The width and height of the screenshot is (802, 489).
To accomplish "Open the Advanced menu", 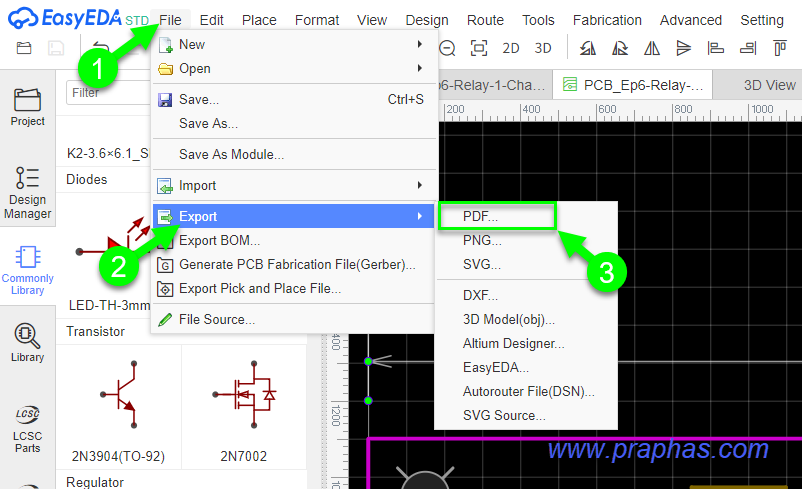I will (690, 20).
